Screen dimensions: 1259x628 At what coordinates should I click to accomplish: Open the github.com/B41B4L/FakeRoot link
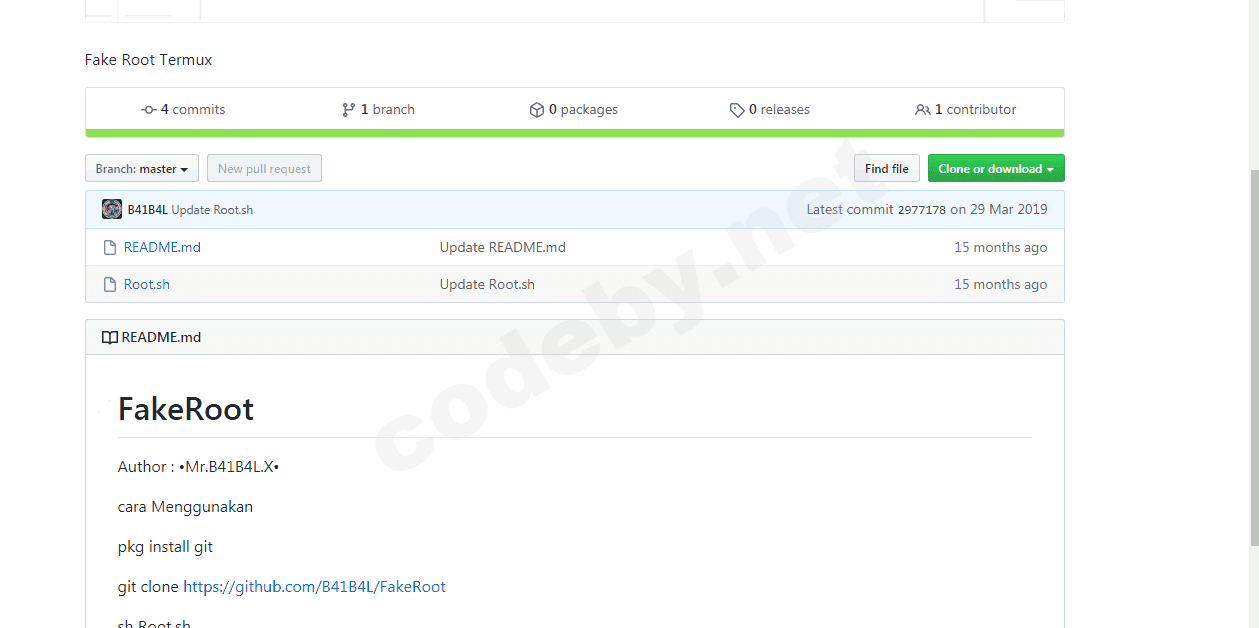point(315,587)
